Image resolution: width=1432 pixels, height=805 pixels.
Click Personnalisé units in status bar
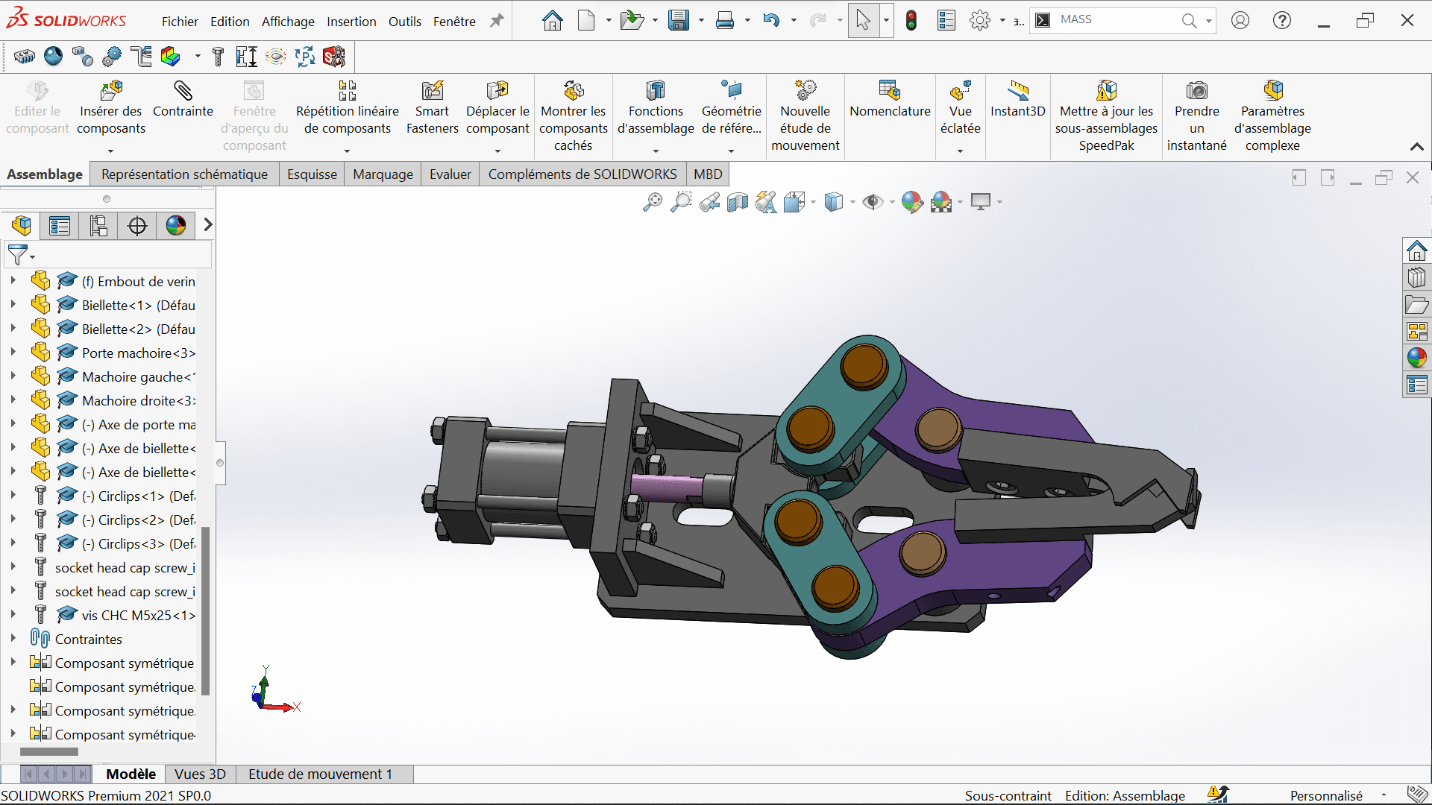(1326, 796)
